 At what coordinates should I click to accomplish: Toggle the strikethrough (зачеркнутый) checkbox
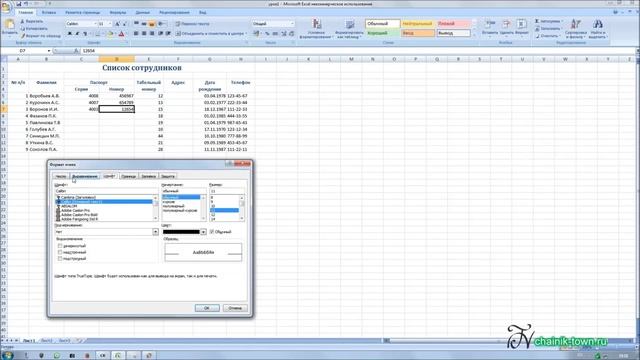click(60, 246)
